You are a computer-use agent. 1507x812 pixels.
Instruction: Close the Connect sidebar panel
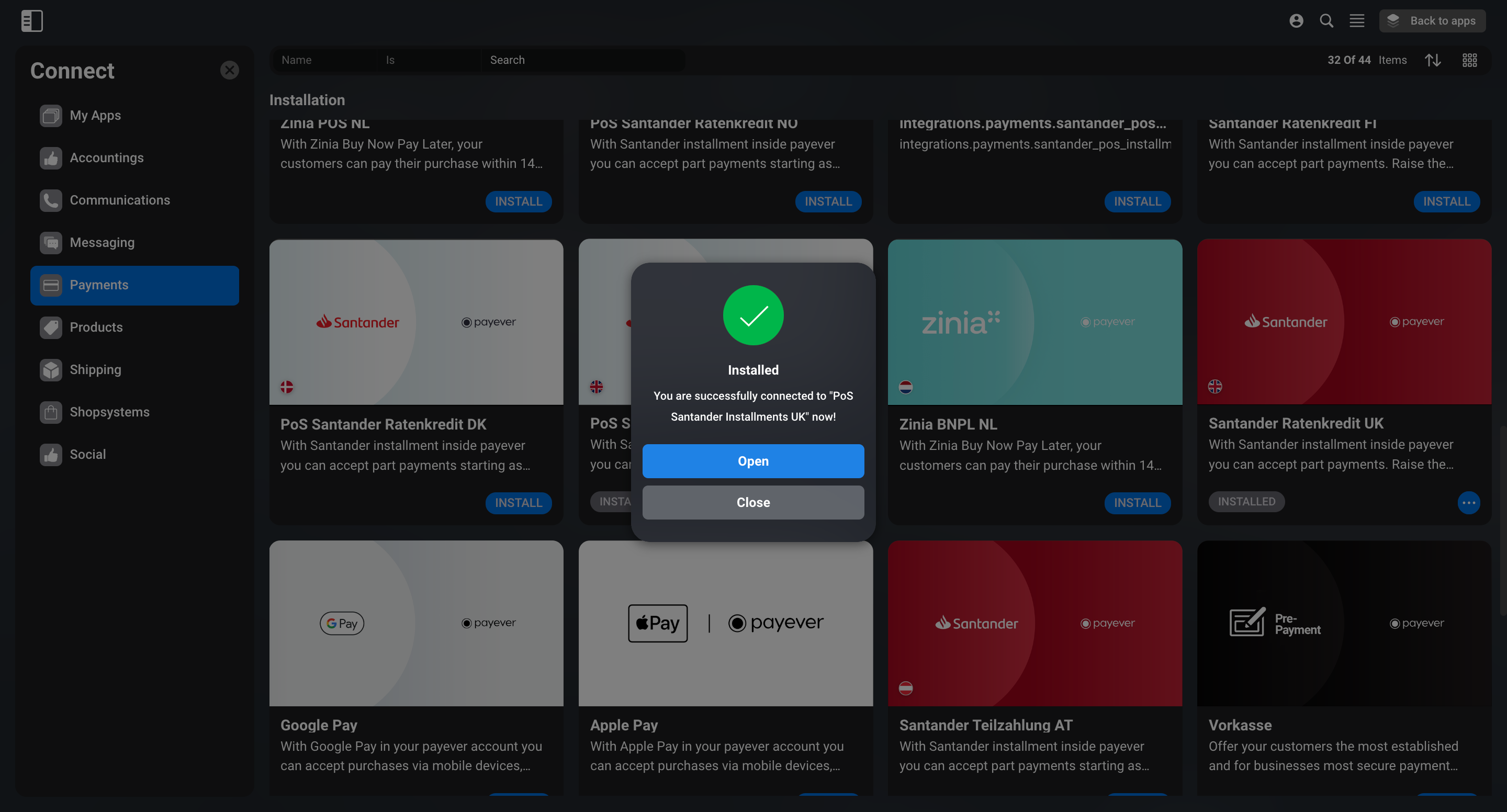(x=229, y=70)
